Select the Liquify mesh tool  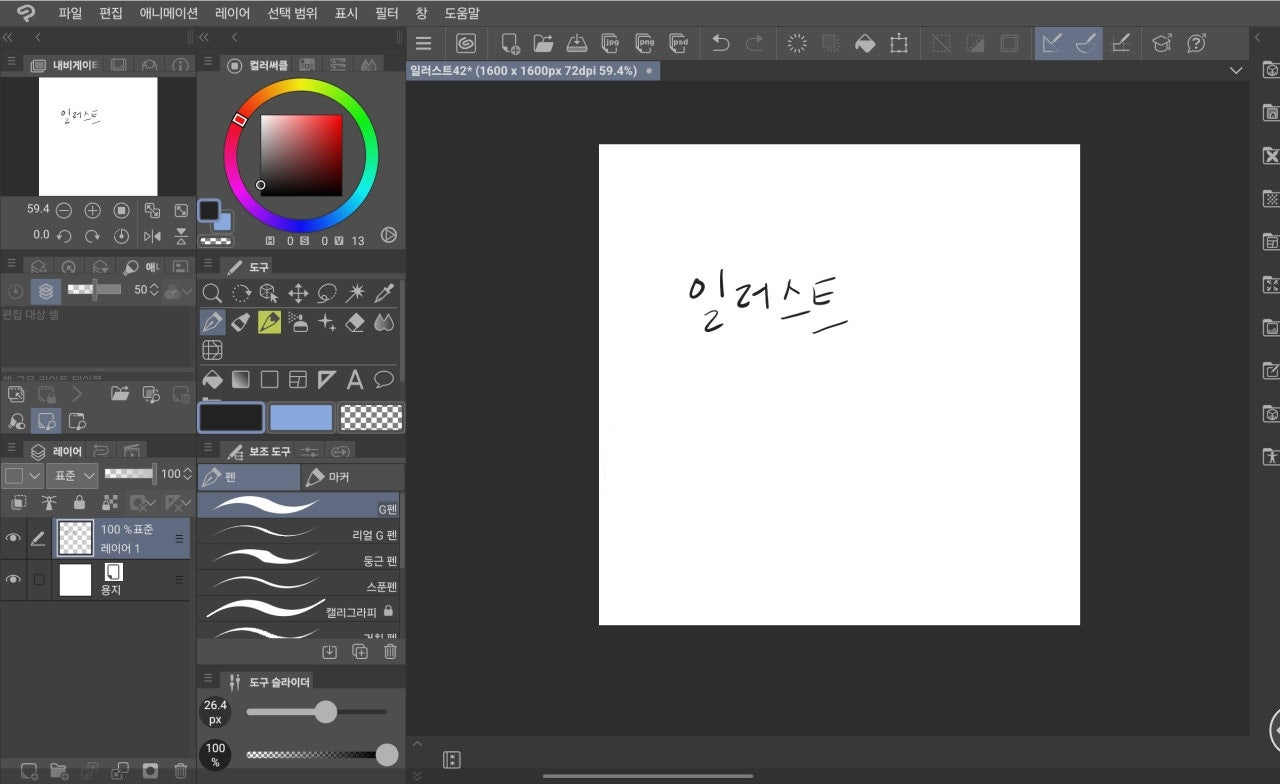tap(212, 351)
